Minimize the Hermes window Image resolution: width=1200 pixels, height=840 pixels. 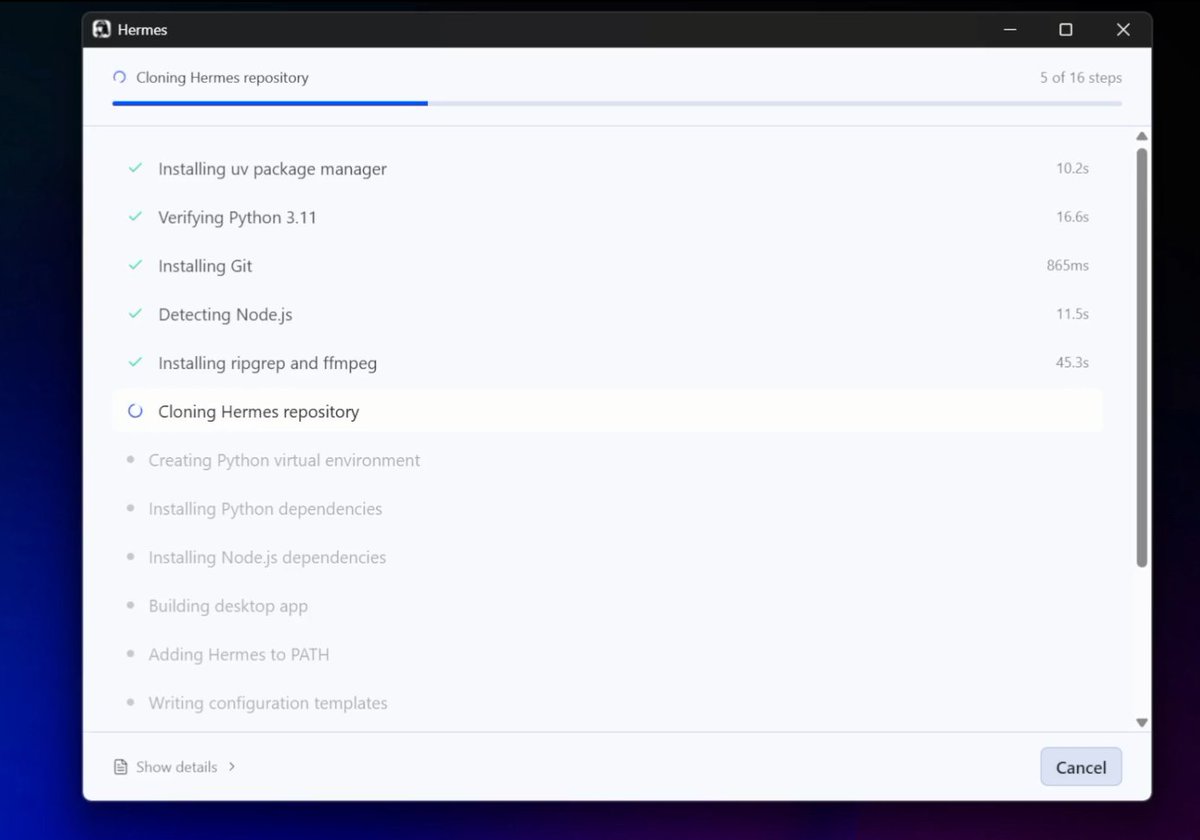tap(1008, 30)
